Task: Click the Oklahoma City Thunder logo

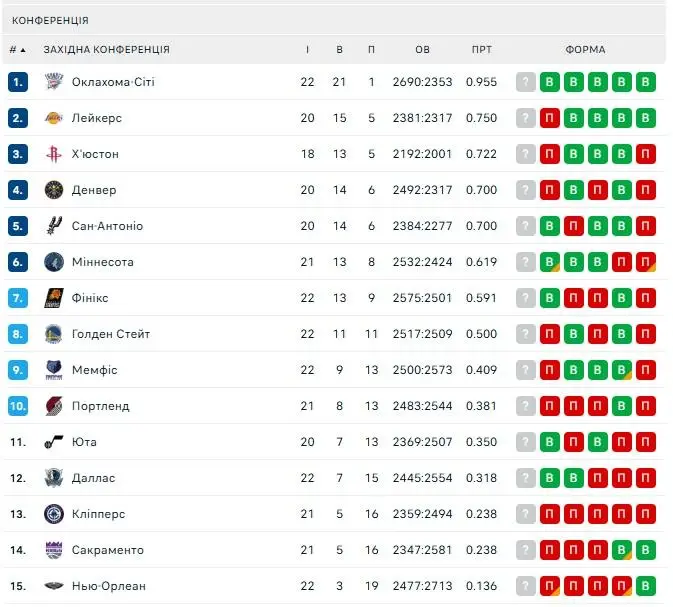Action: (x=54, y=82)
